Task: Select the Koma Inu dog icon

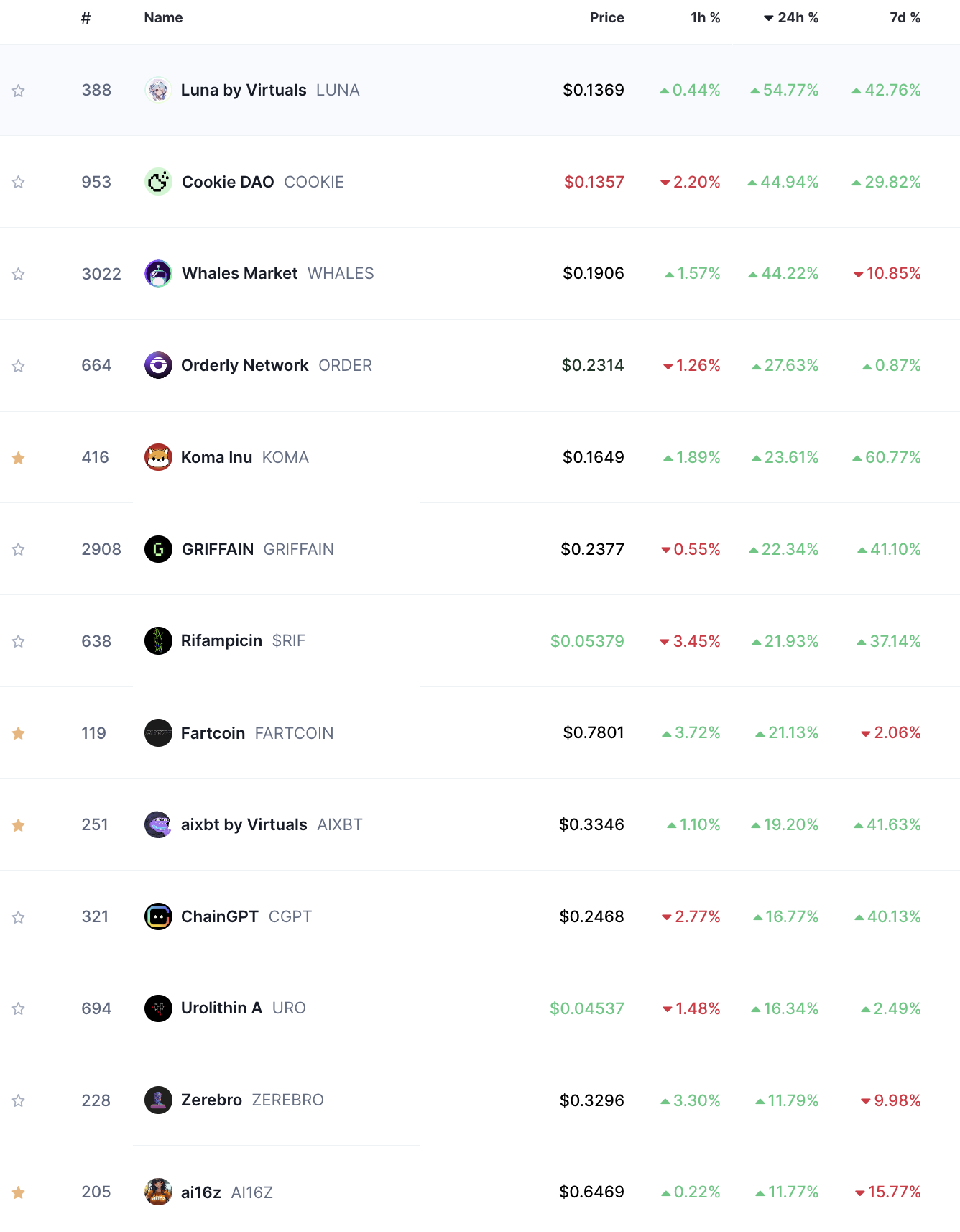Action: click(158, 457)
